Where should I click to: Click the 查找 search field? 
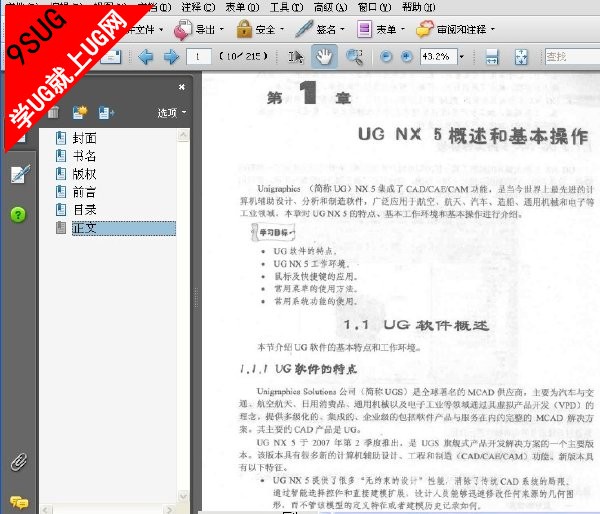[572, 57]
